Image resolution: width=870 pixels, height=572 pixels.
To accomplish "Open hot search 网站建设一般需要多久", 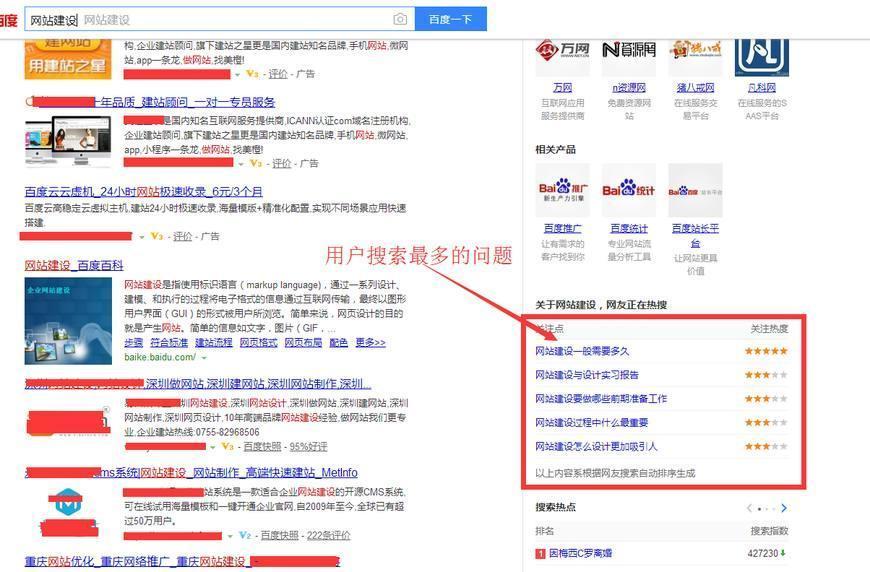I will [582, 351].
